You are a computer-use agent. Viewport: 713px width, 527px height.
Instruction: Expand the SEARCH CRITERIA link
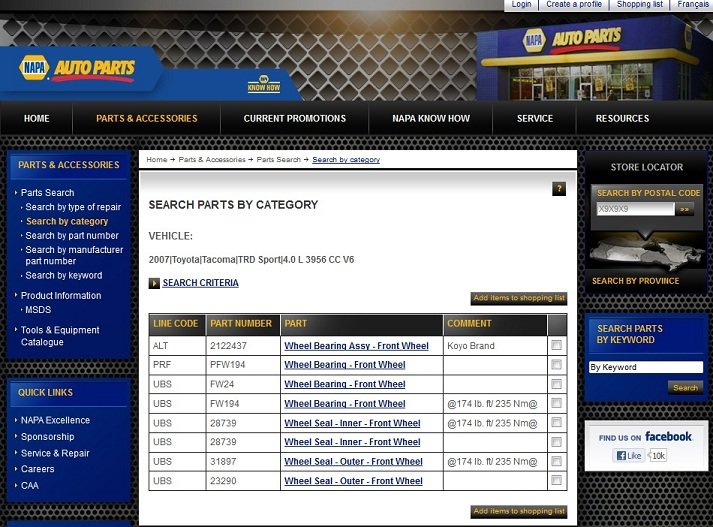201,283
